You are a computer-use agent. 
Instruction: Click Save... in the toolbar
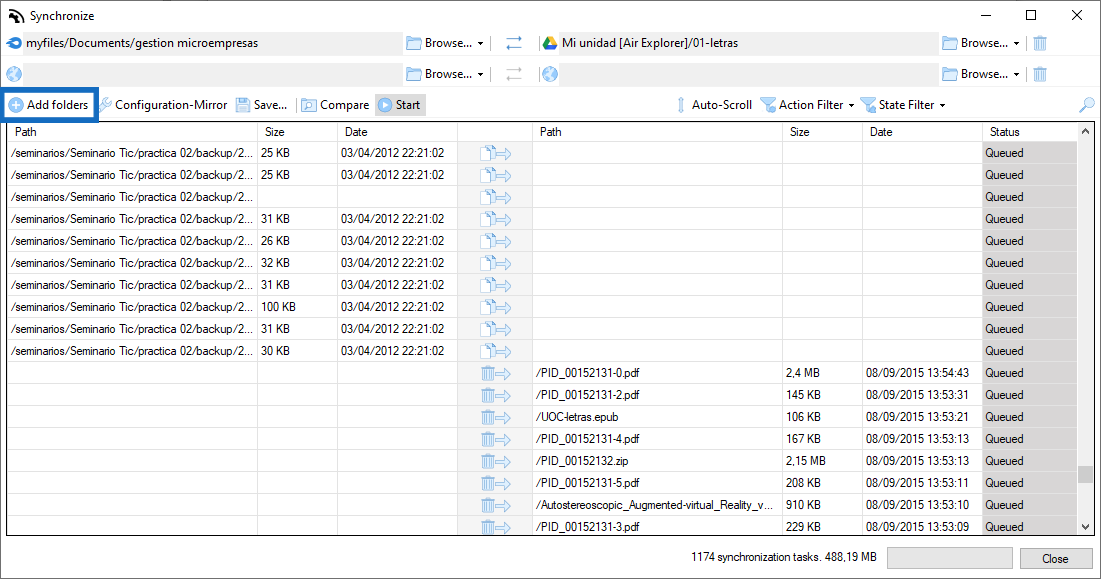[261, 105]
